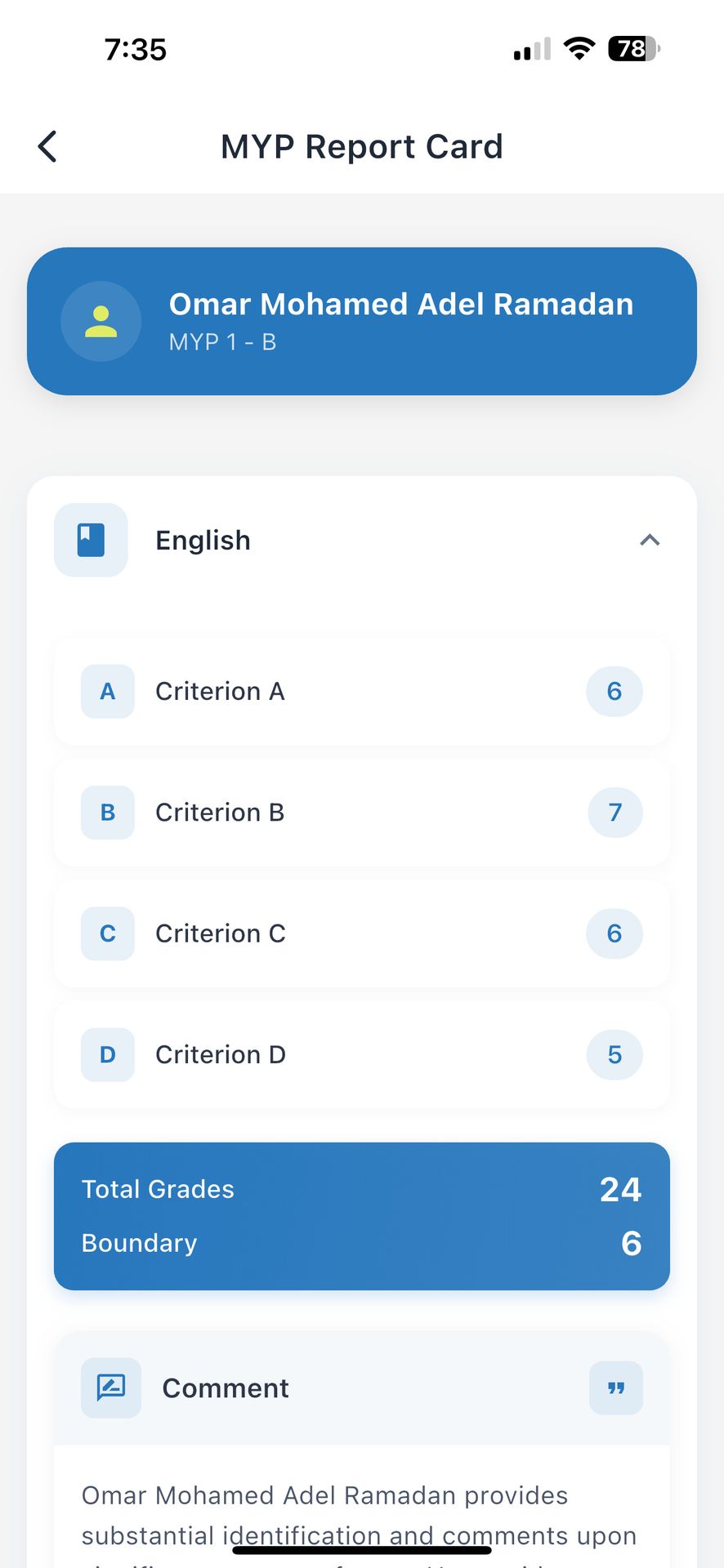Tap the quotation mark icon in Comment
Viewport: 724px width, 1568px height.
(616, 1388)
